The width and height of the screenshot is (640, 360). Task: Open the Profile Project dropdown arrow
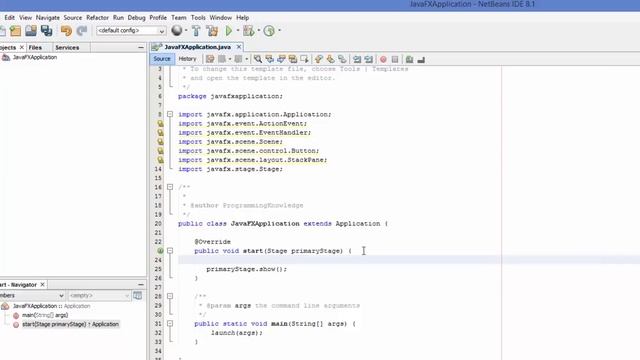coord(279,31)
